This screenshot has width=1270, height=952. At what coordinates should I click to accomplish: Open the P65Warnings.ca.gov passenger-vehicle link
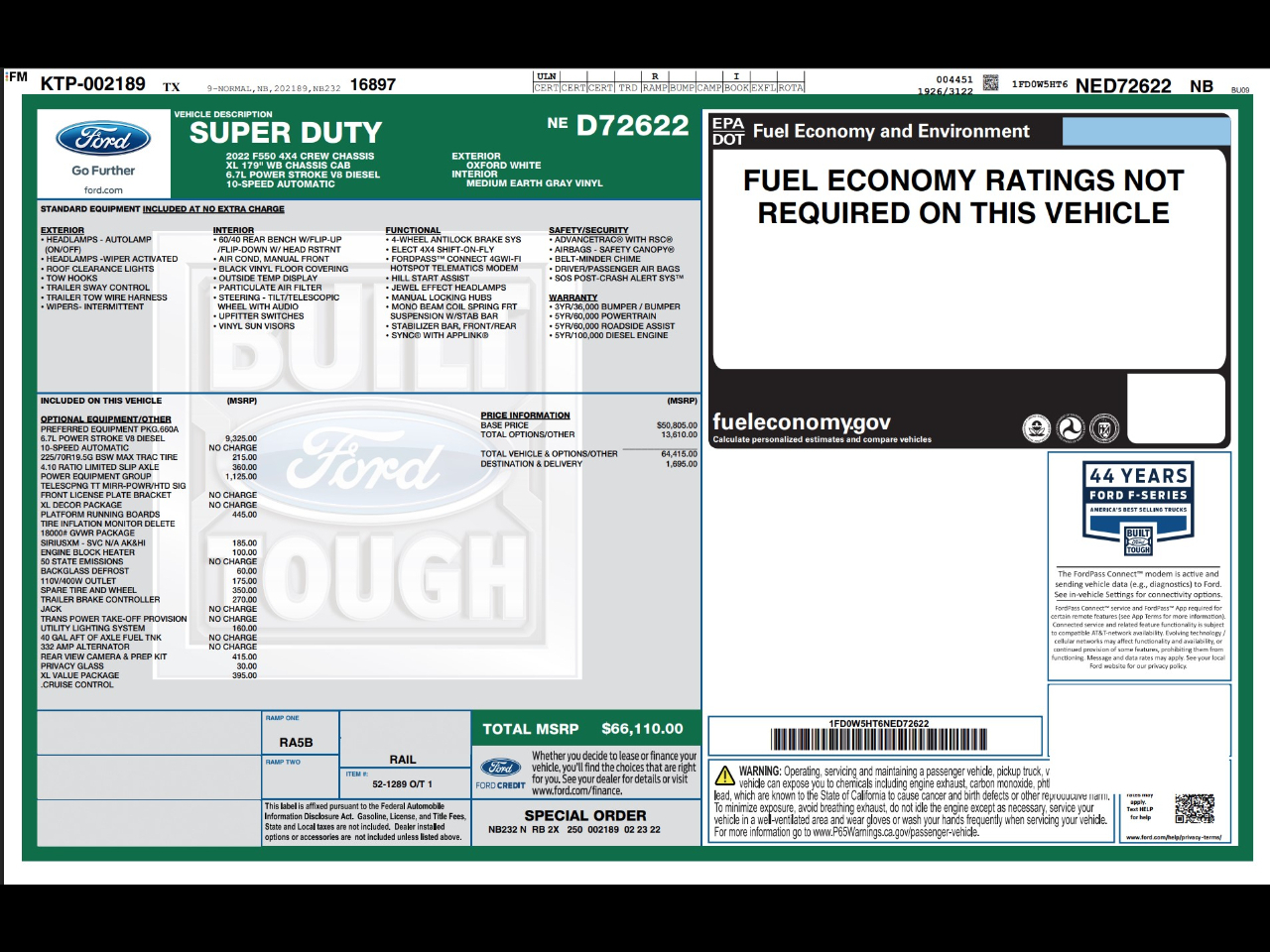(896, 832)
